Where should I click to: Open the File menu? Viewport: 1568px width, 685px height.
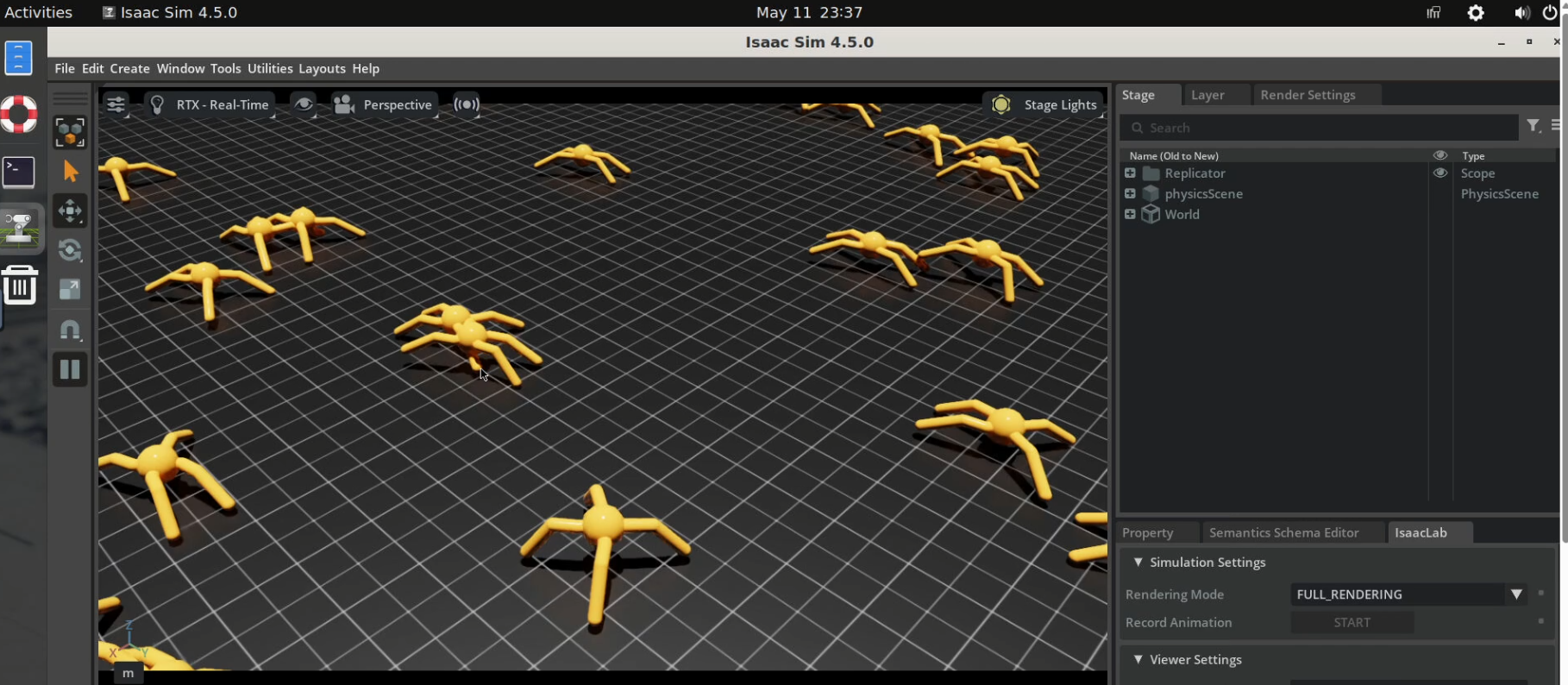(x=65, y=68)
